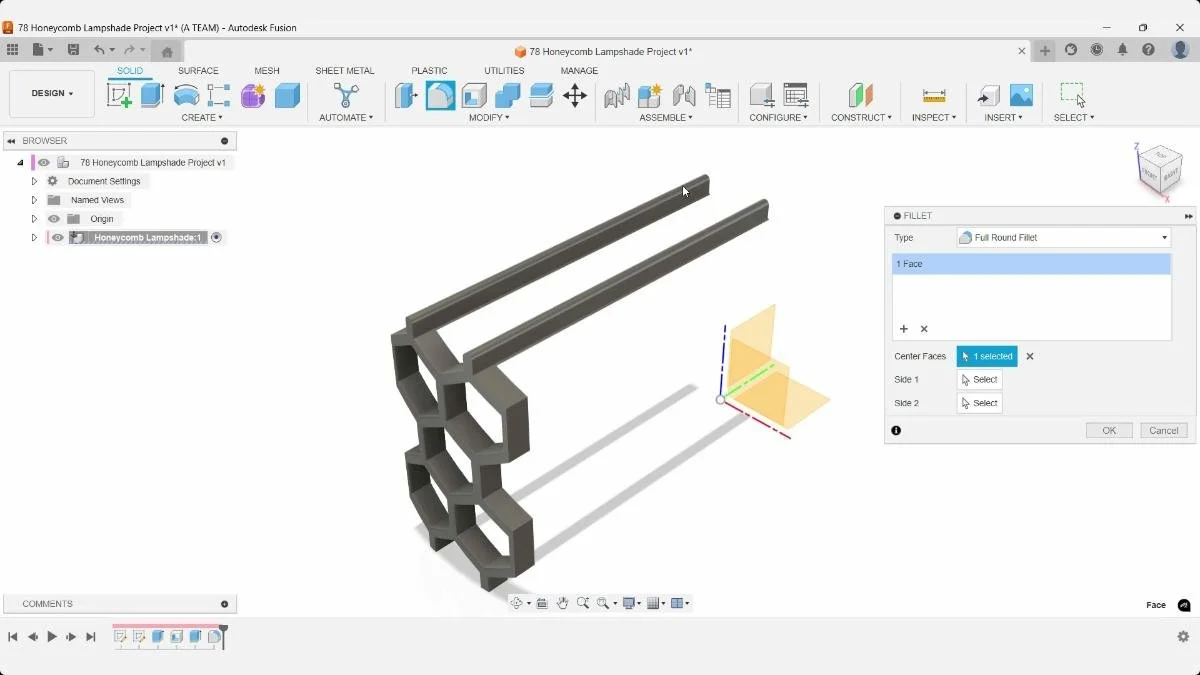
Task: Activate the window Select tool icon
Action: [x=1073, y=95]
